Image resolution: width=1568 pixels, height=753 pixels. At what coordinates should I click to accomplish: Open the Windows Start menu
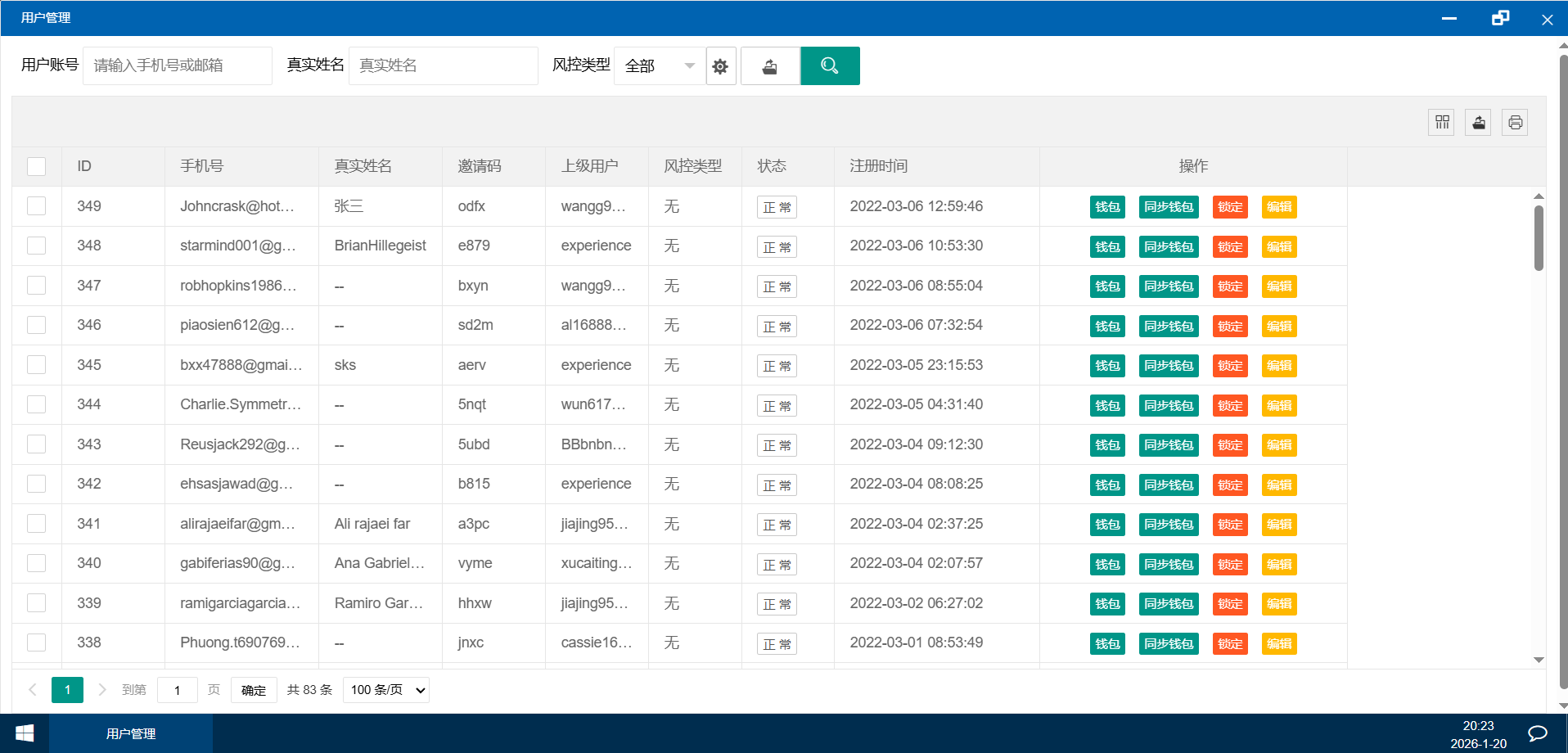(25, 733)
